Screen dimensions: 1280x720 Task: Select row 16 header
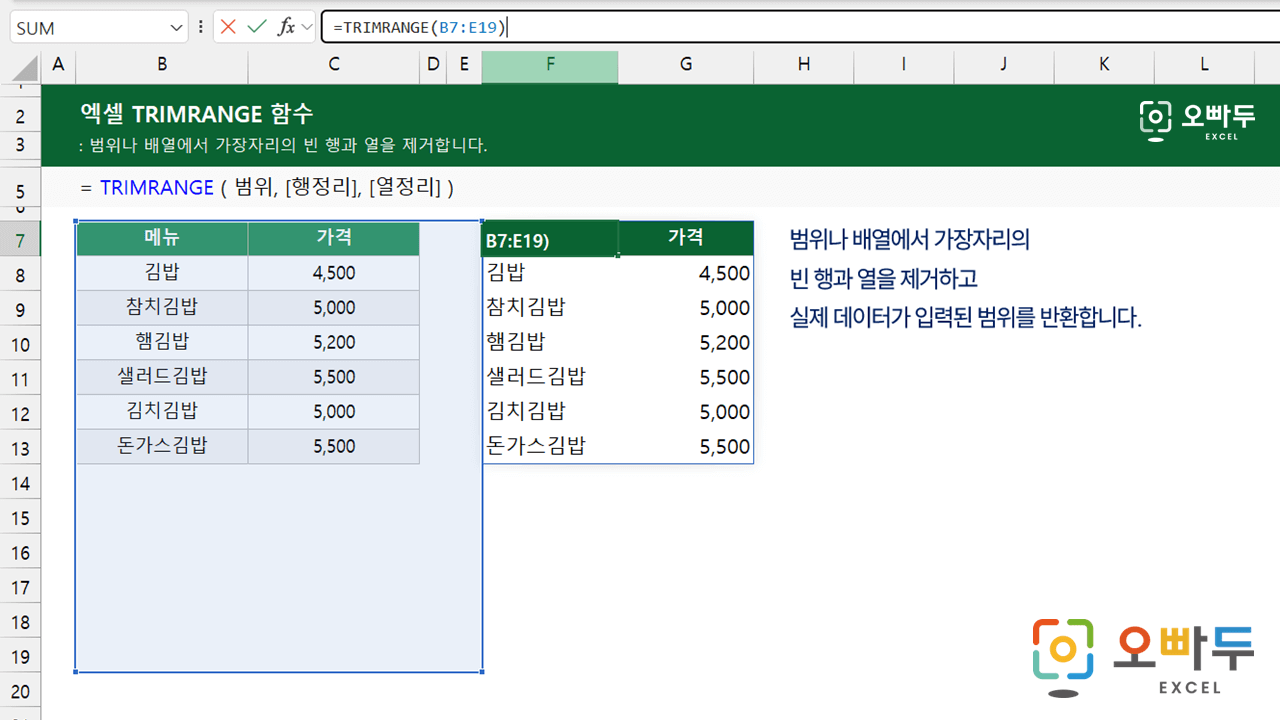tap(20, 552)
